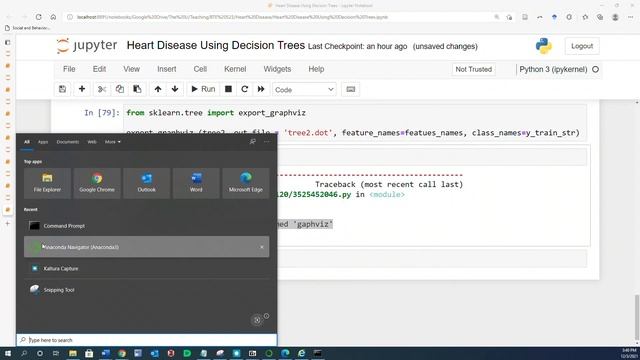Open browser favorites star icon
Viewport: 640px width, 360px height.
click(585, 17)
